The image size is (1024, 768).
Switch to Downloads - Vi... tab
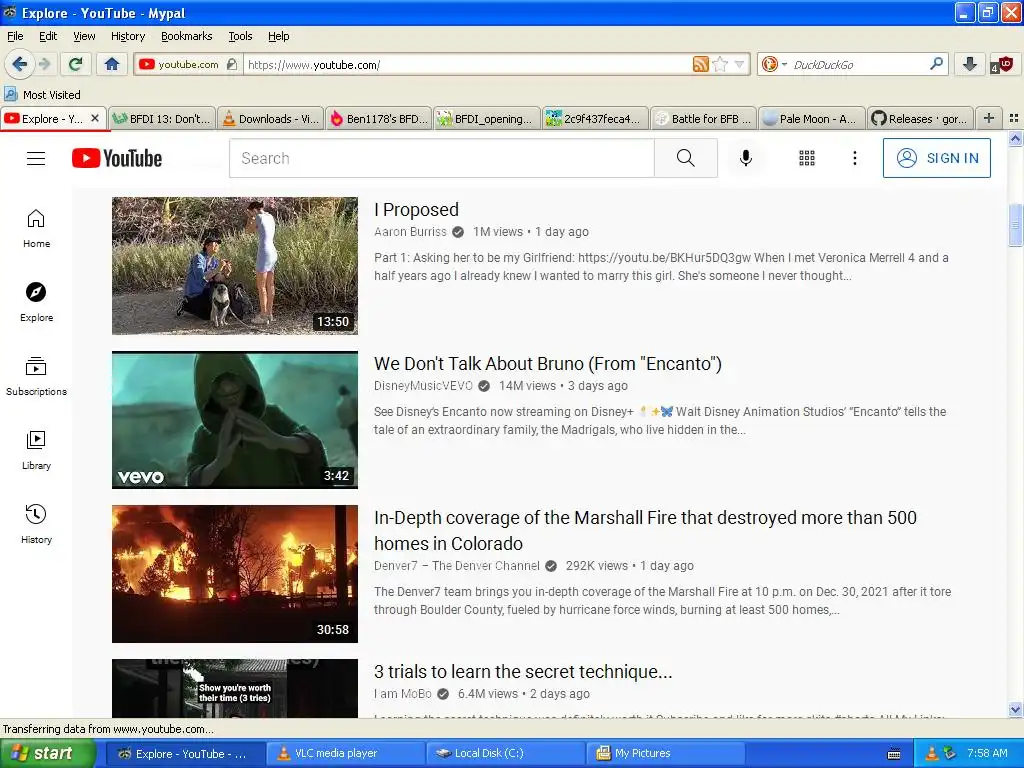(270, 119)
